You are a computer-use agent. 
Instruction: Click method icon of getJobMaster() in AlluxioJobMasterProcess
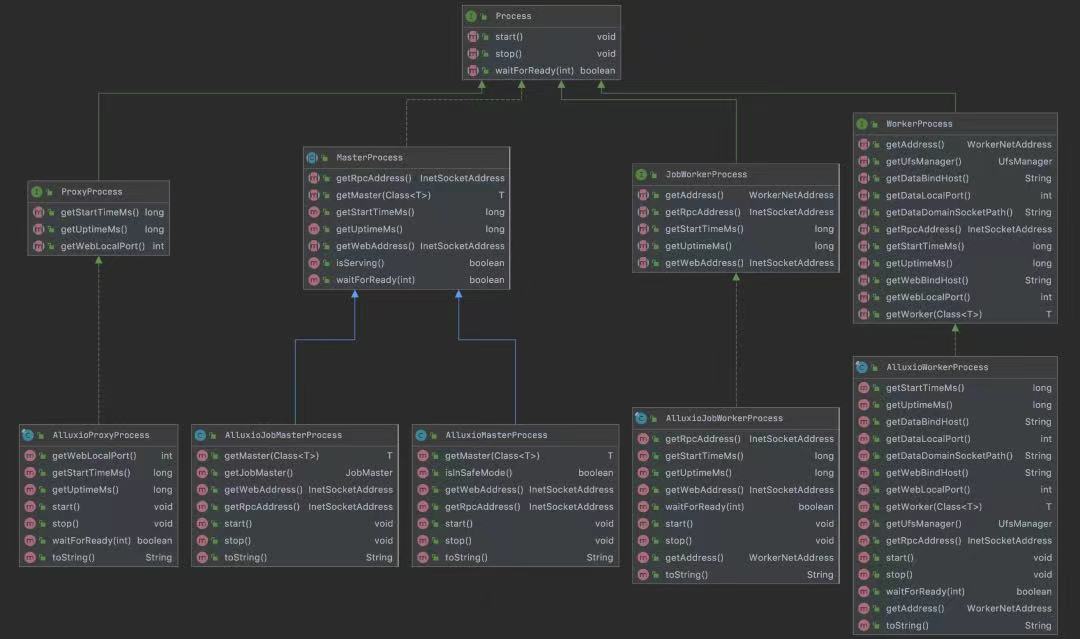(x=202, y=472)
